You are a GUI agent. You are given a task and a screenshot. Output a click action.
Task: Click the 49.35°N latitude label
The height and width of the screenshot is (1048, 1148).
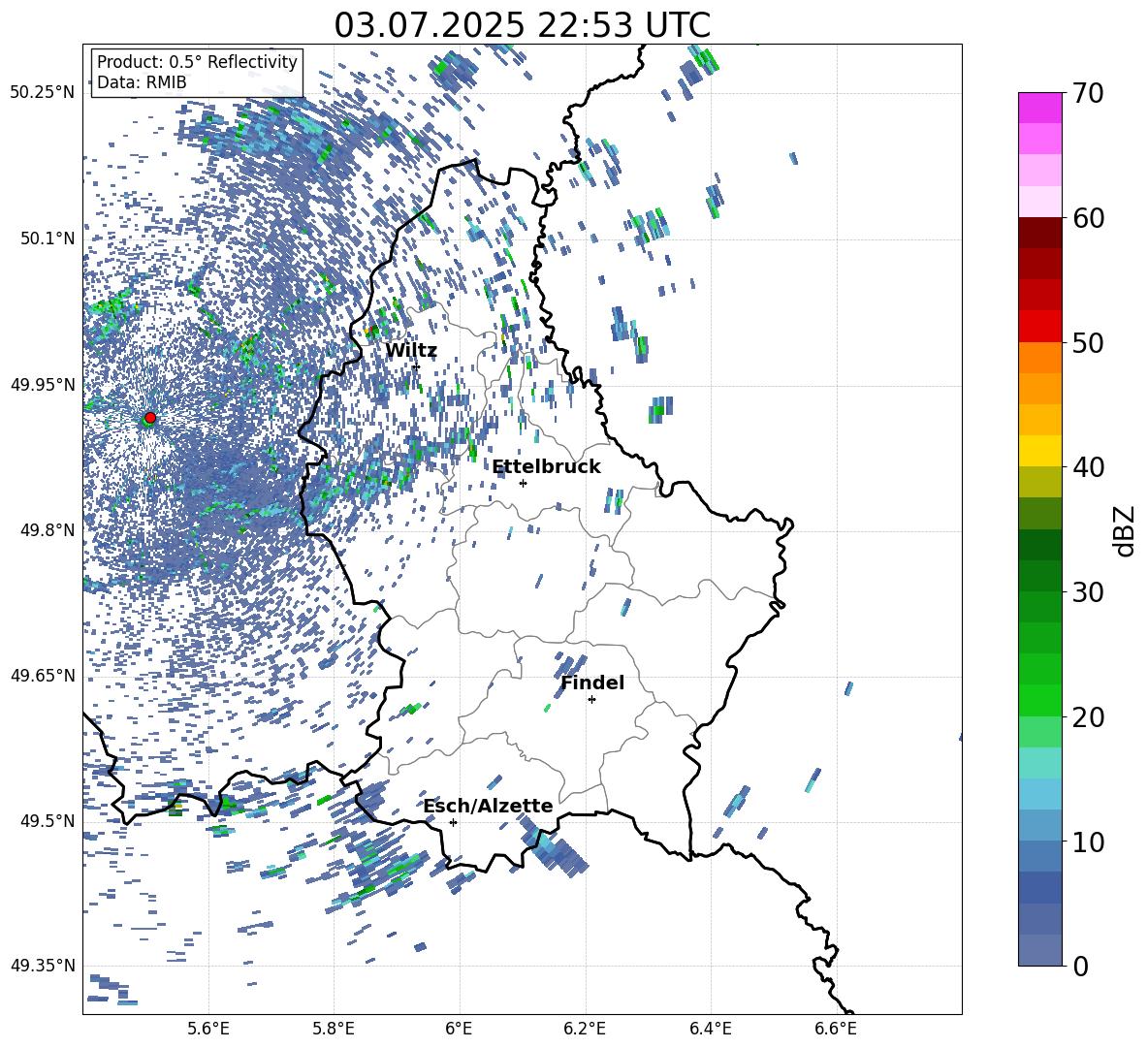tap(43, 966)
